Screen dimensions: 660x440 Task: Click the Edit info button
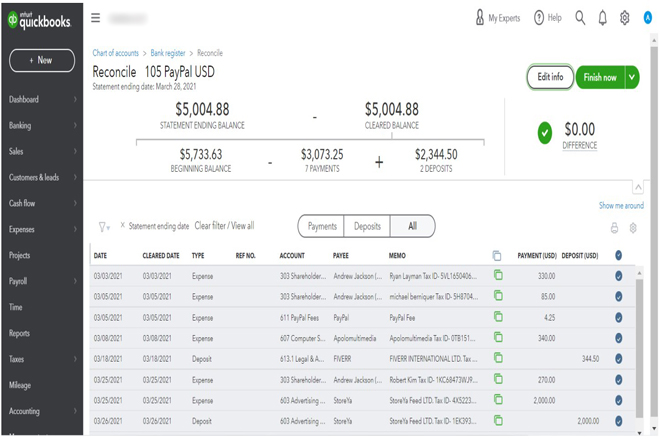tap(550, 77)
